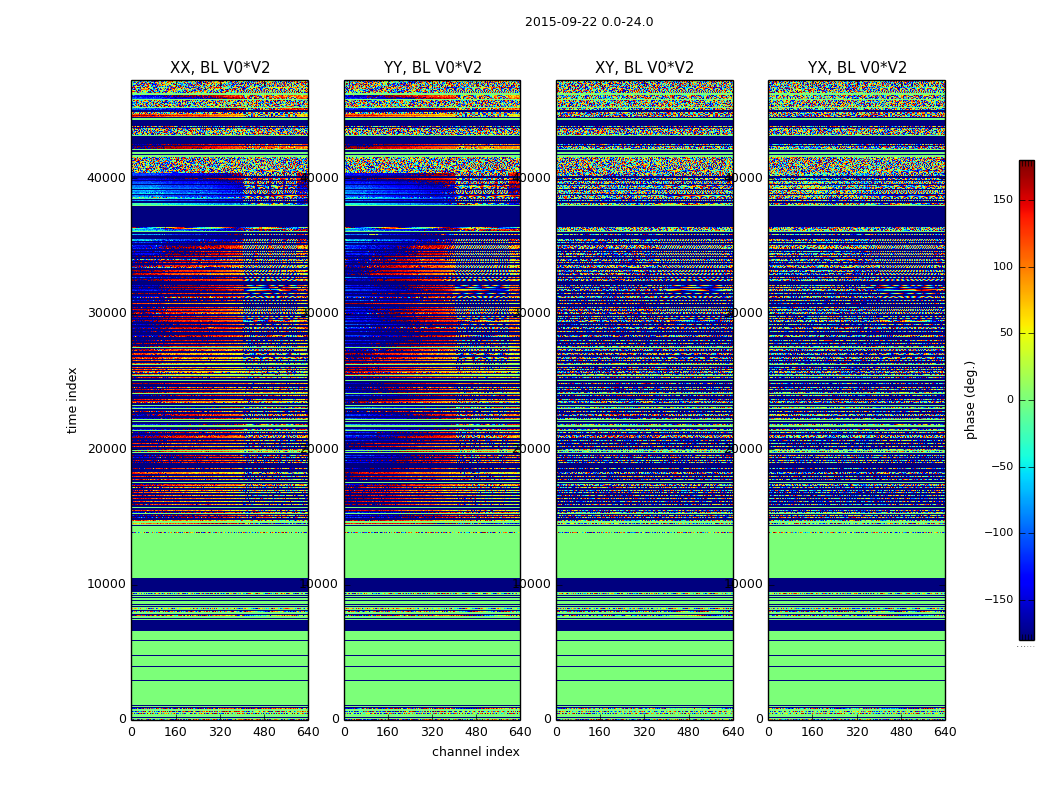The height and width of the screenshot is (800, 1050).
Task: Click the green middle of the colorbar
Action: (x=1026, y=400)
